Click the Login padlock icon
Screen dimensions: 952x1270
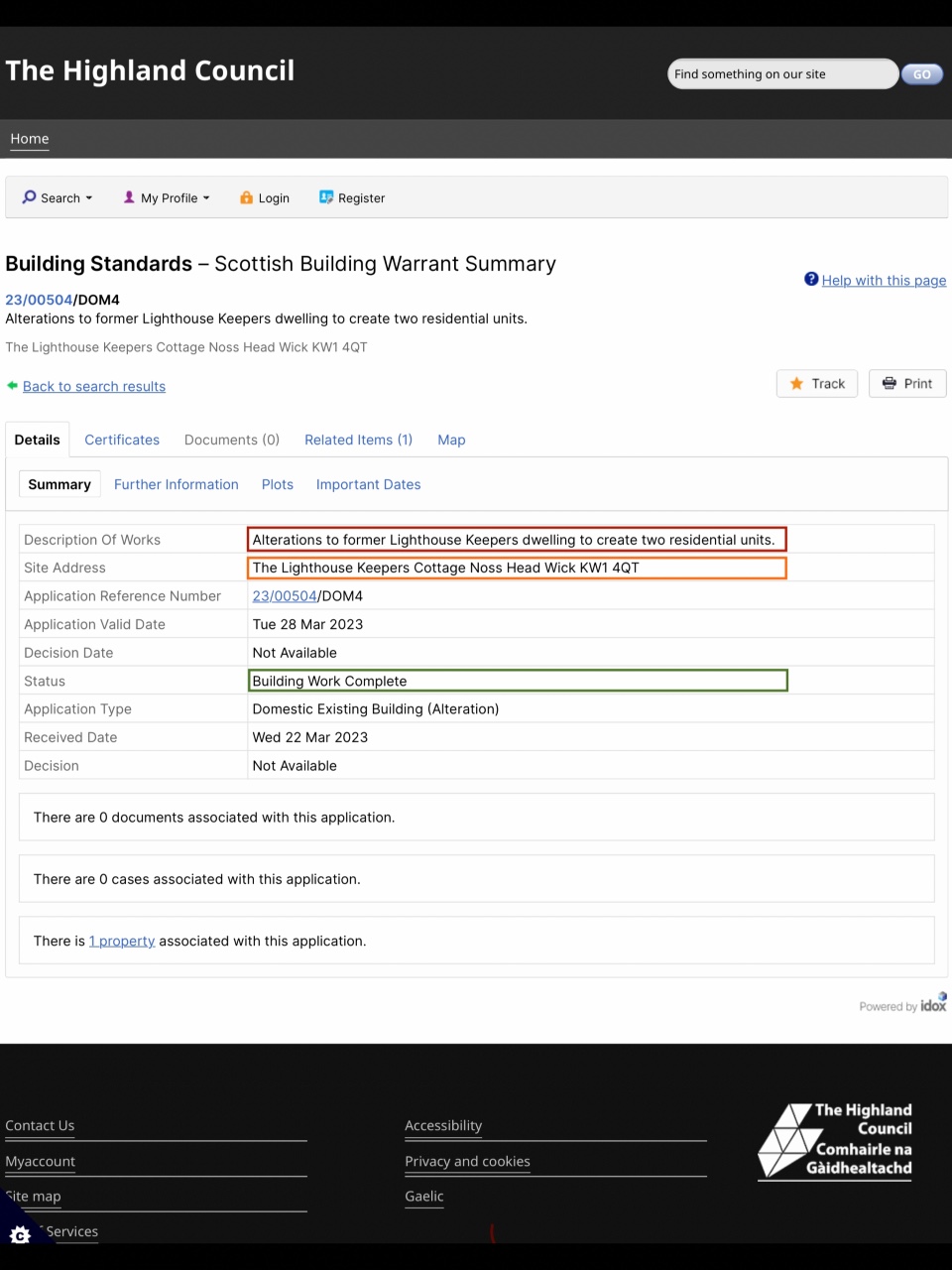[x=246, y=197]
